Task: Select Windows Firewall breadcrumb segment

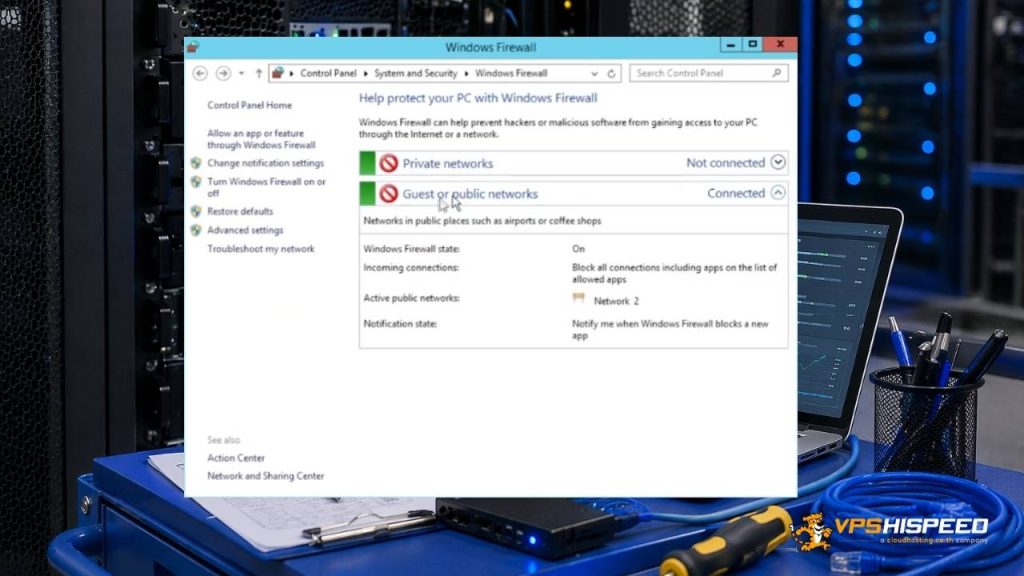Action: [511, 73]
